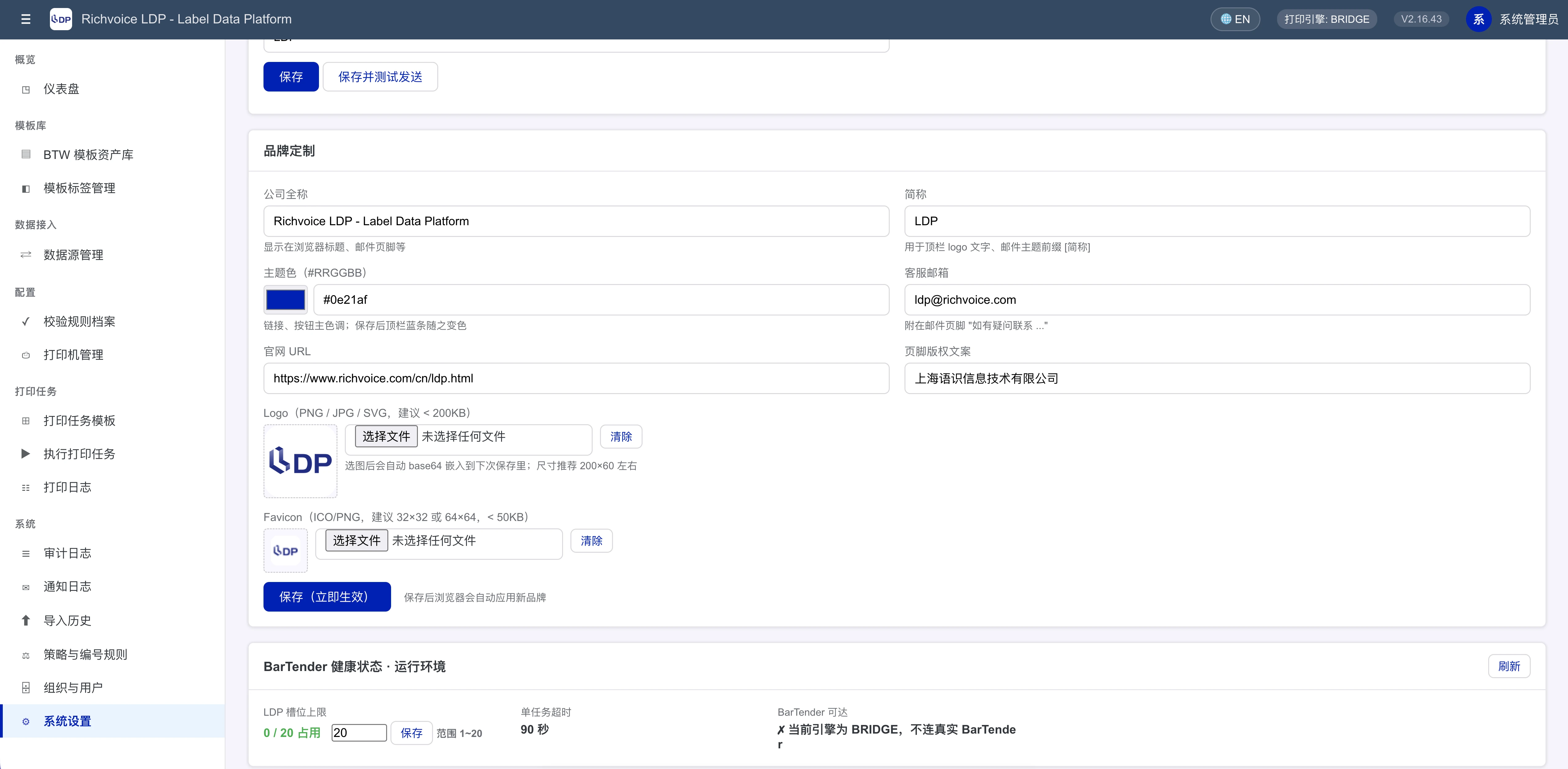This screenshot has width=1568, height=769.
Task: Click the 策略与编号规则 scales icon
Action: [x=26, y=655]
